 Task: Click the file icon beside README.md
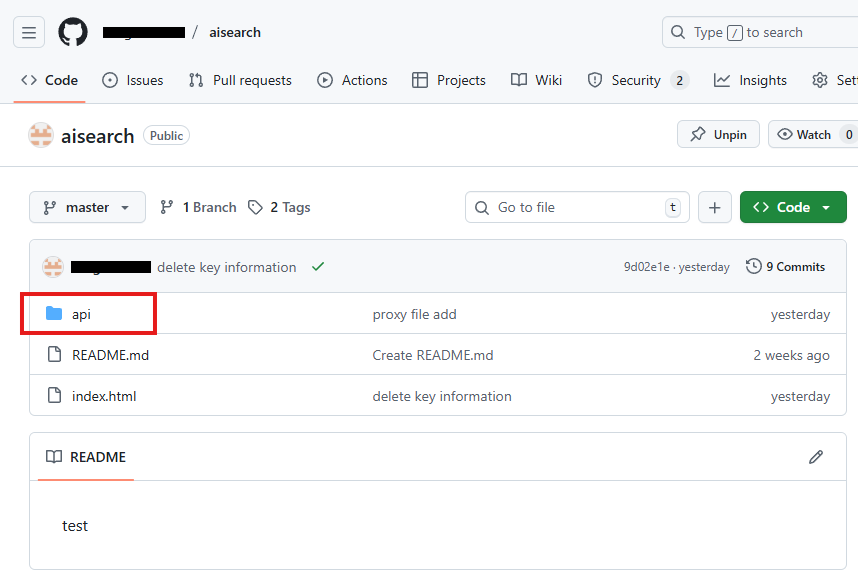[x=54, y=355]
